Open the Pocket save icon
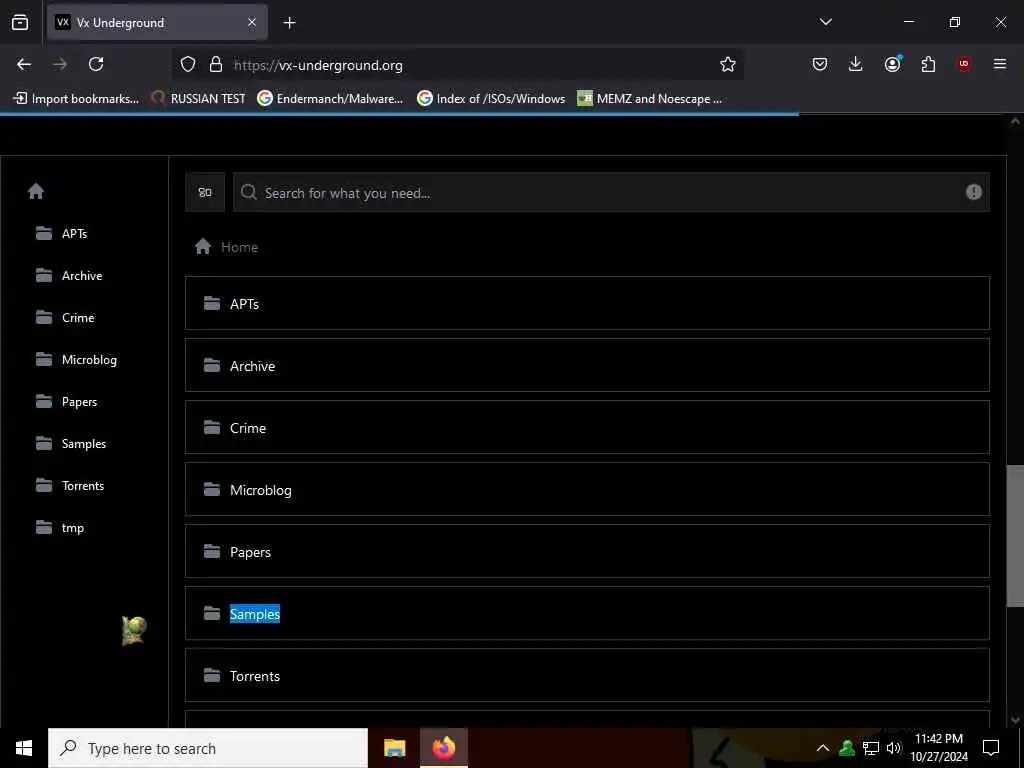The height and width of the screenshot is (768, 1024). point(820,64)
